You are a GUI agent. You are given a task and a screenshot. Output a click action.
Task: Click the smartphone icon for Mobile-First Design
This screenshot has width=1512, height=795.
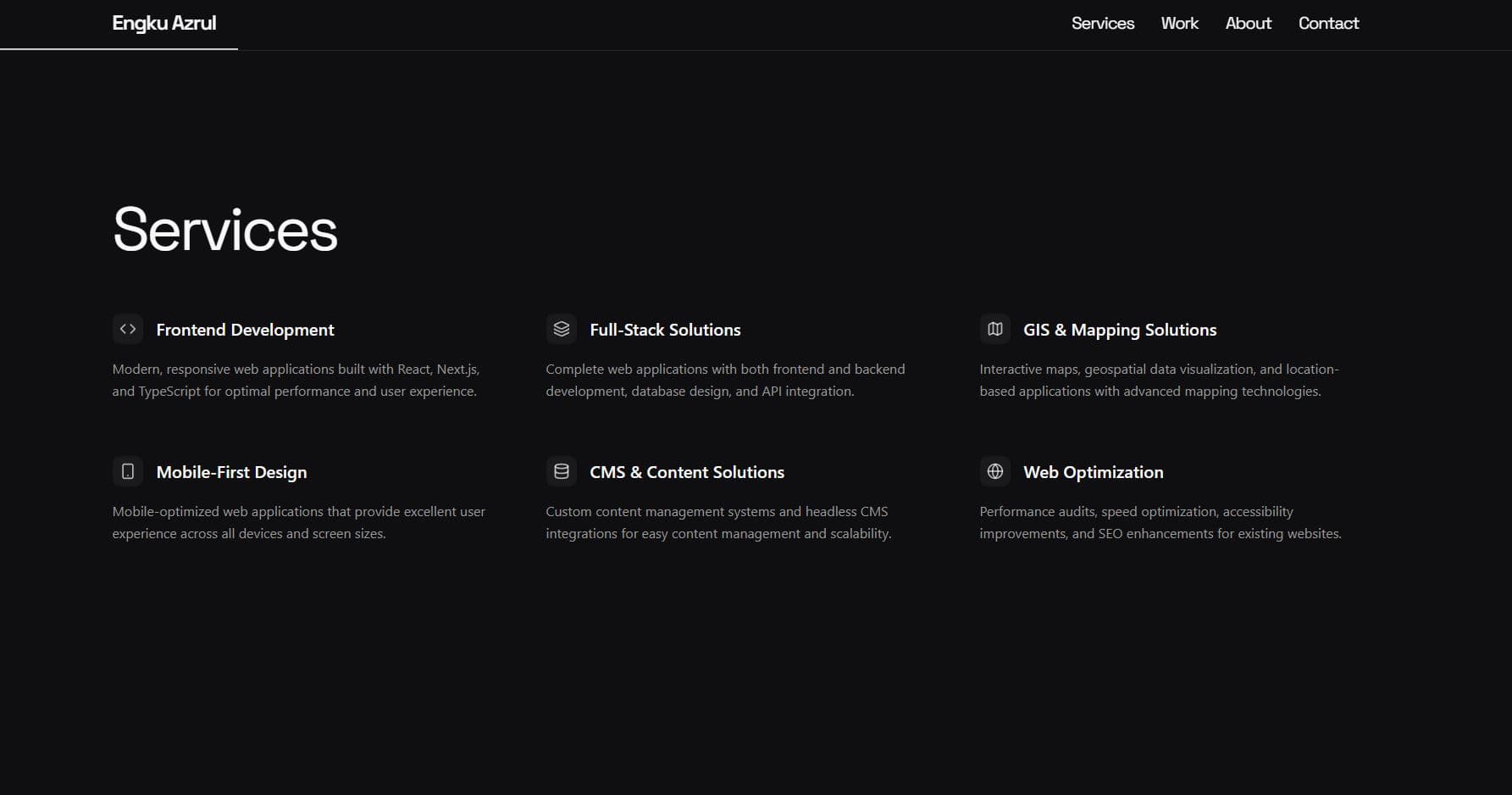click(128, 471)
